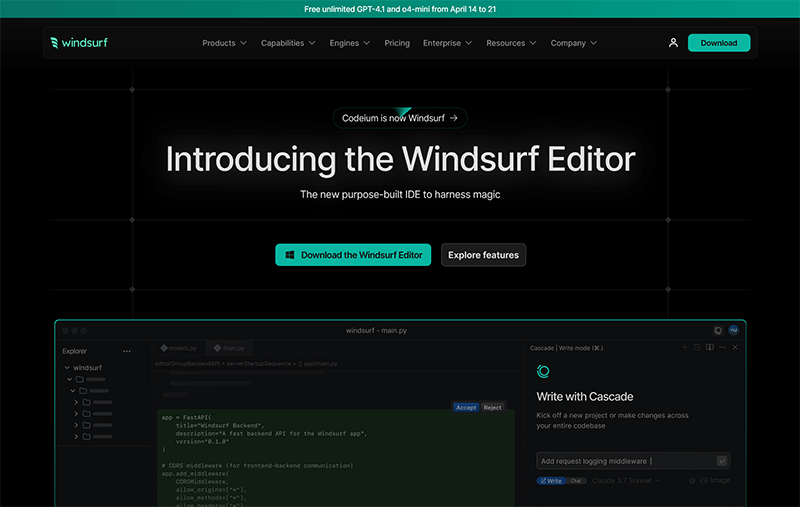Click the Windows logo on the download button
Screen dimensions: 800x507
pos(289,255)
